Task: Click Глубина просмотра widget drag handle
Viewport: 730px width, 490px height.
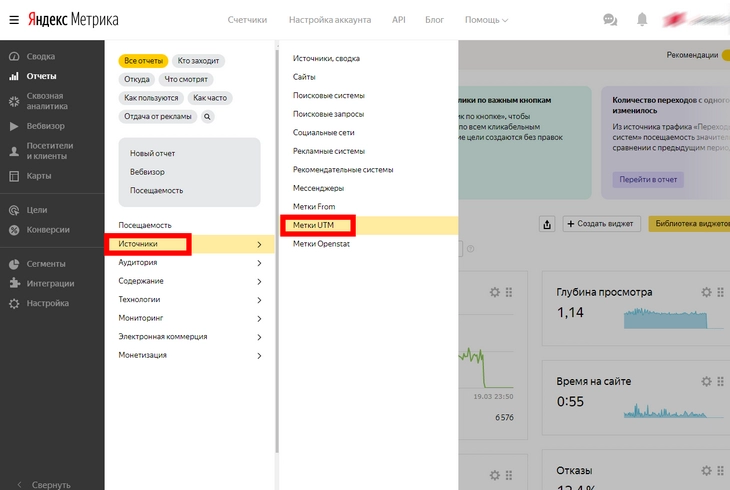Action: (720, 292)
